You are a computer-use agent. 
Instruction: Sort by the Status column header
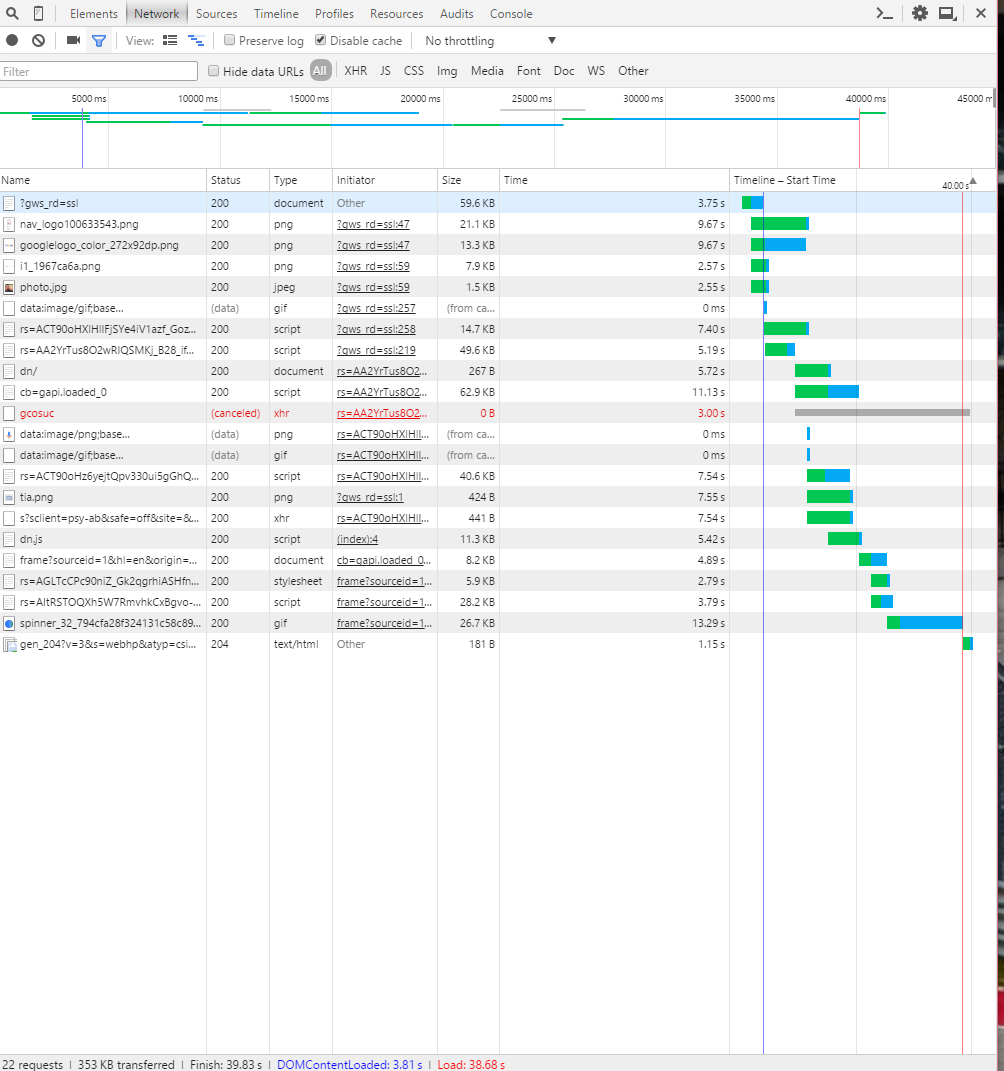pos(238,180)
